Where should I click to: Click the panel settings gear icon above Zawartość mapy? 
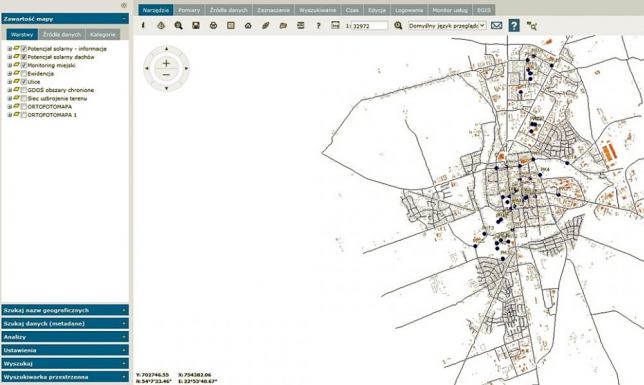coord(124,5)
